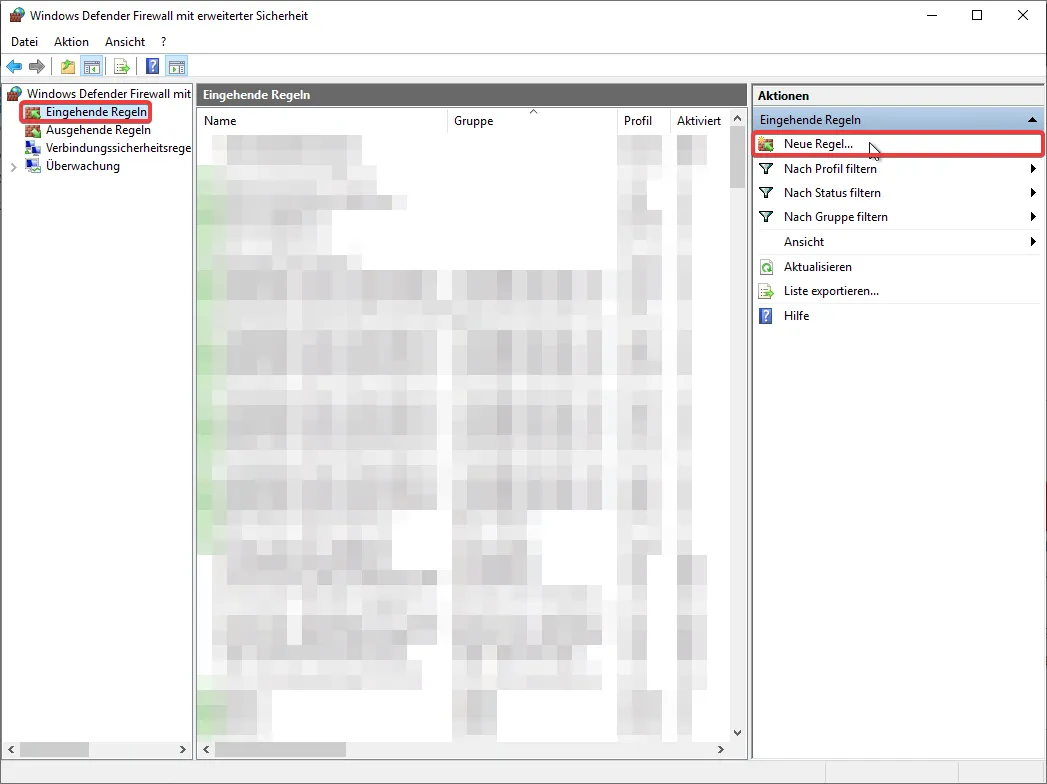Click the Export List toolbar icon
This screenshot has height=784, width=1047.
[122, 66]
